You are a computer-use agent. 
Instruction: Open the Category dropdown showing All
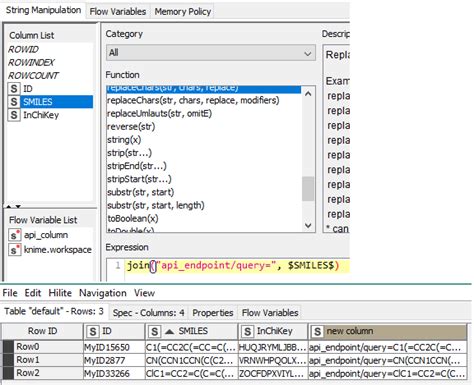211,53
